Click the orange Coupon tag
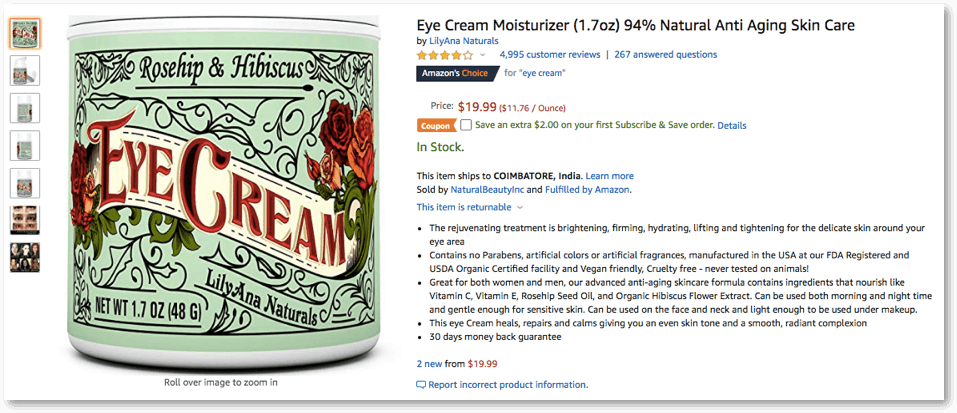 point(435,125)
